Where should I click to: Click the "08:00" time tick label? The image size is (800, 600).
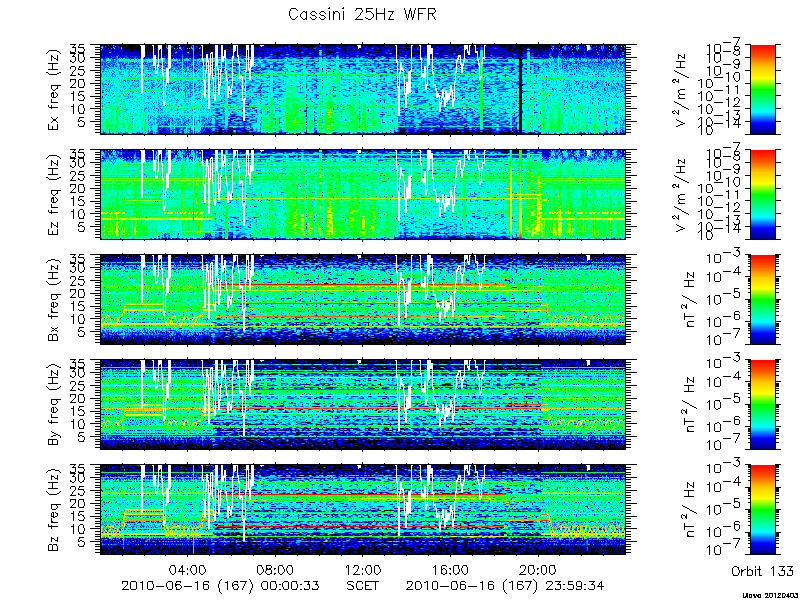[276, 569]
